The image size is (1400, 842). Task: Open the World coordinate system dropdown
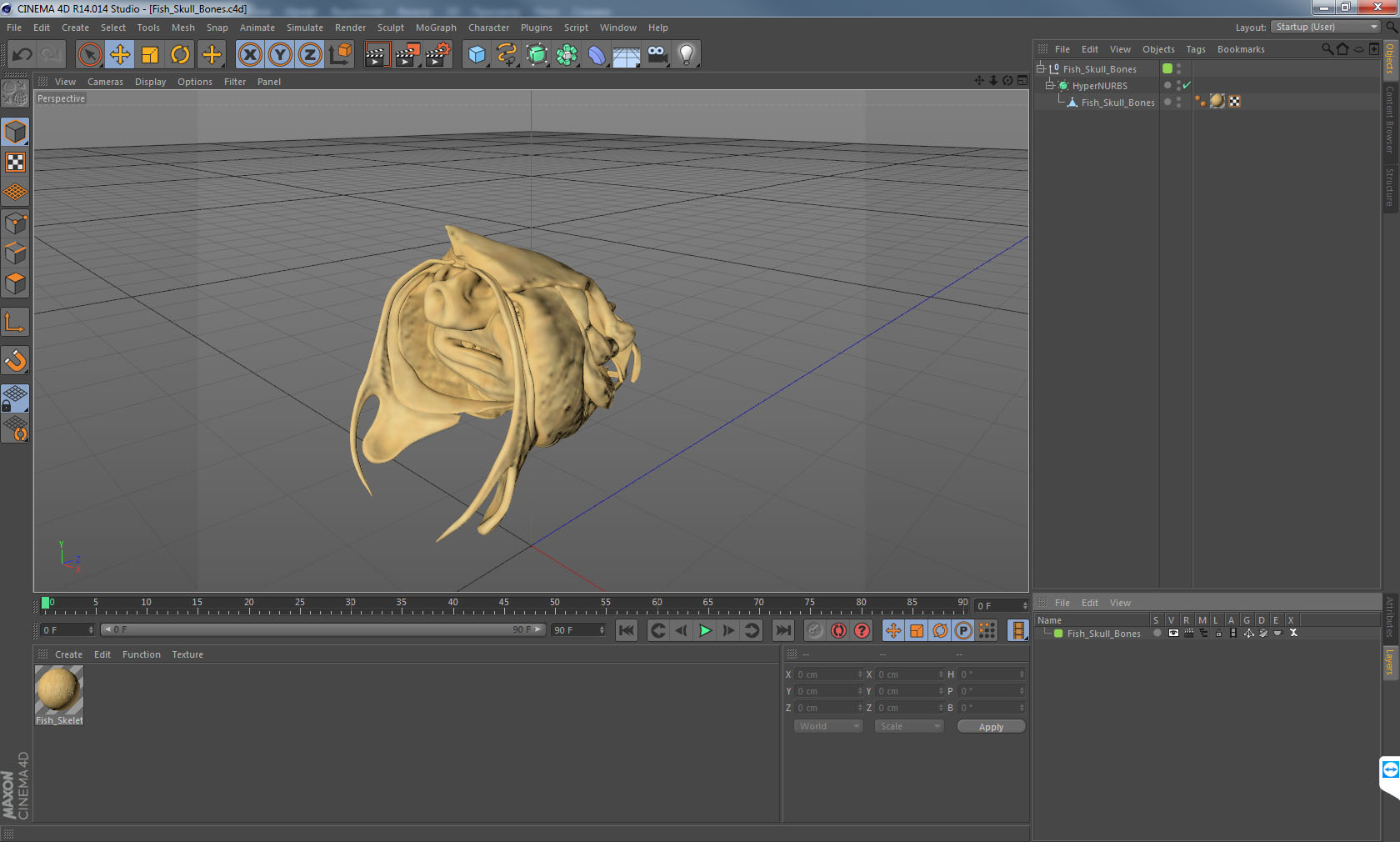[828, 726]
